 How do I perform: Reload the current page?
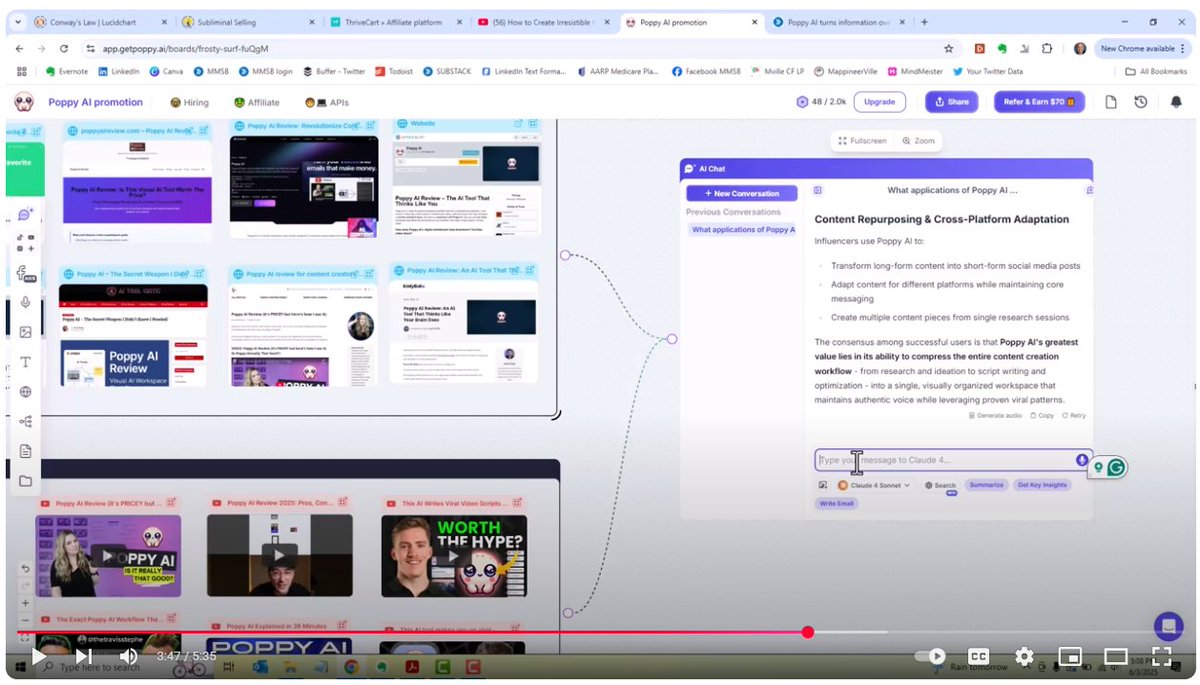[65, 48]
